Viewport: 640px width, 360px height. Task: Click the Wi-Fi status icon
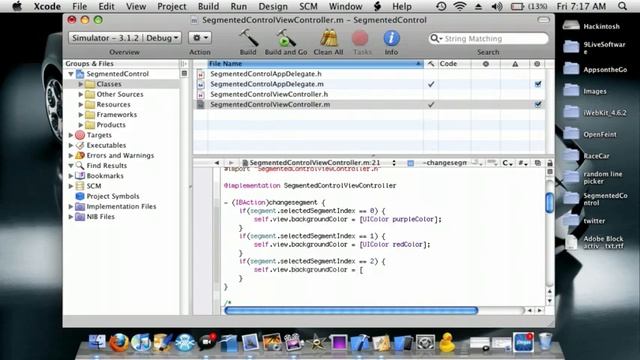click(460, 7)
